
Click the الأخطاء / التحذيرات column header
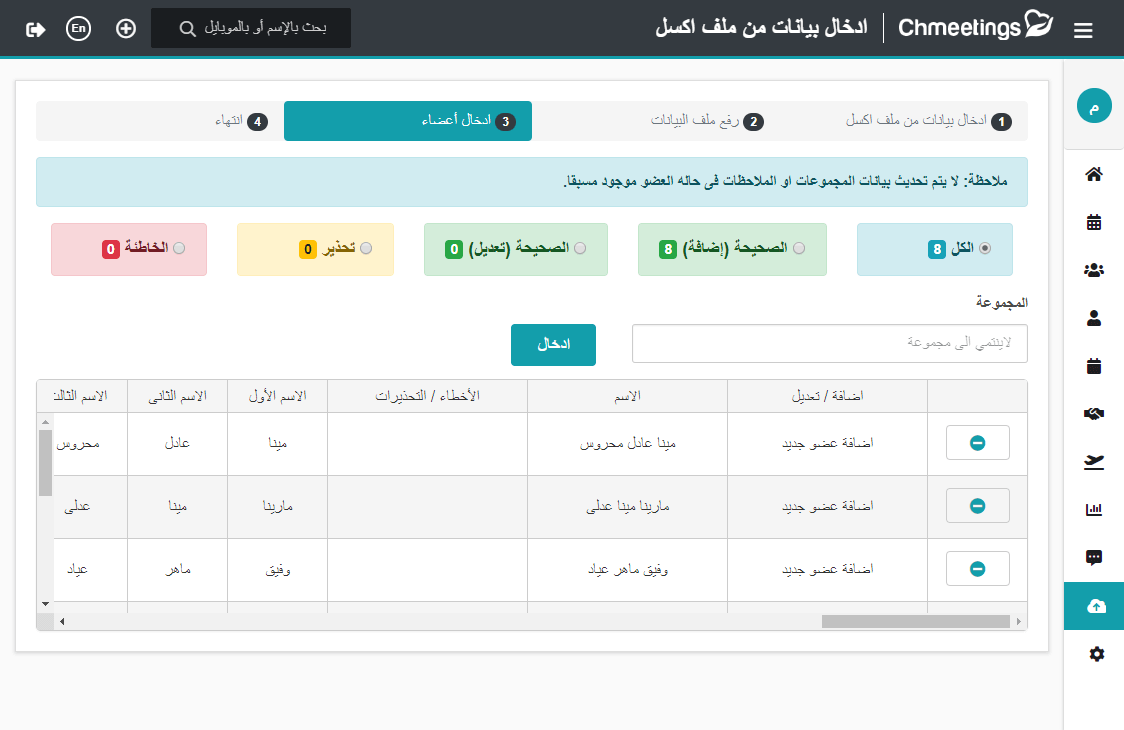tap(427, 396)
